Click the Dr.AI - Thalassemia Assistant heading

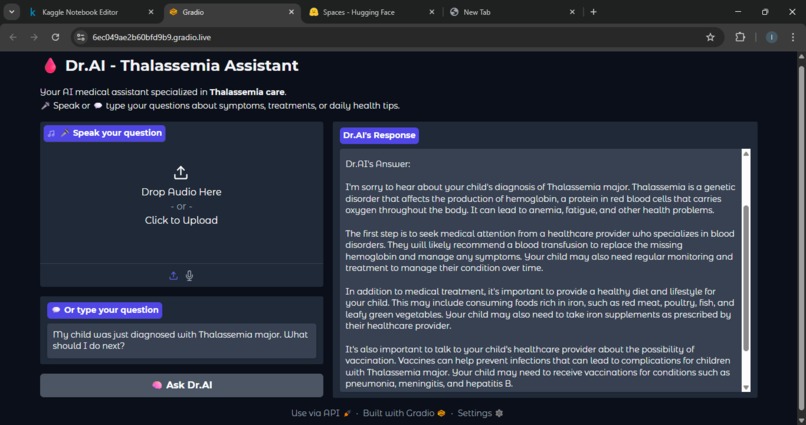coord(181,65)
